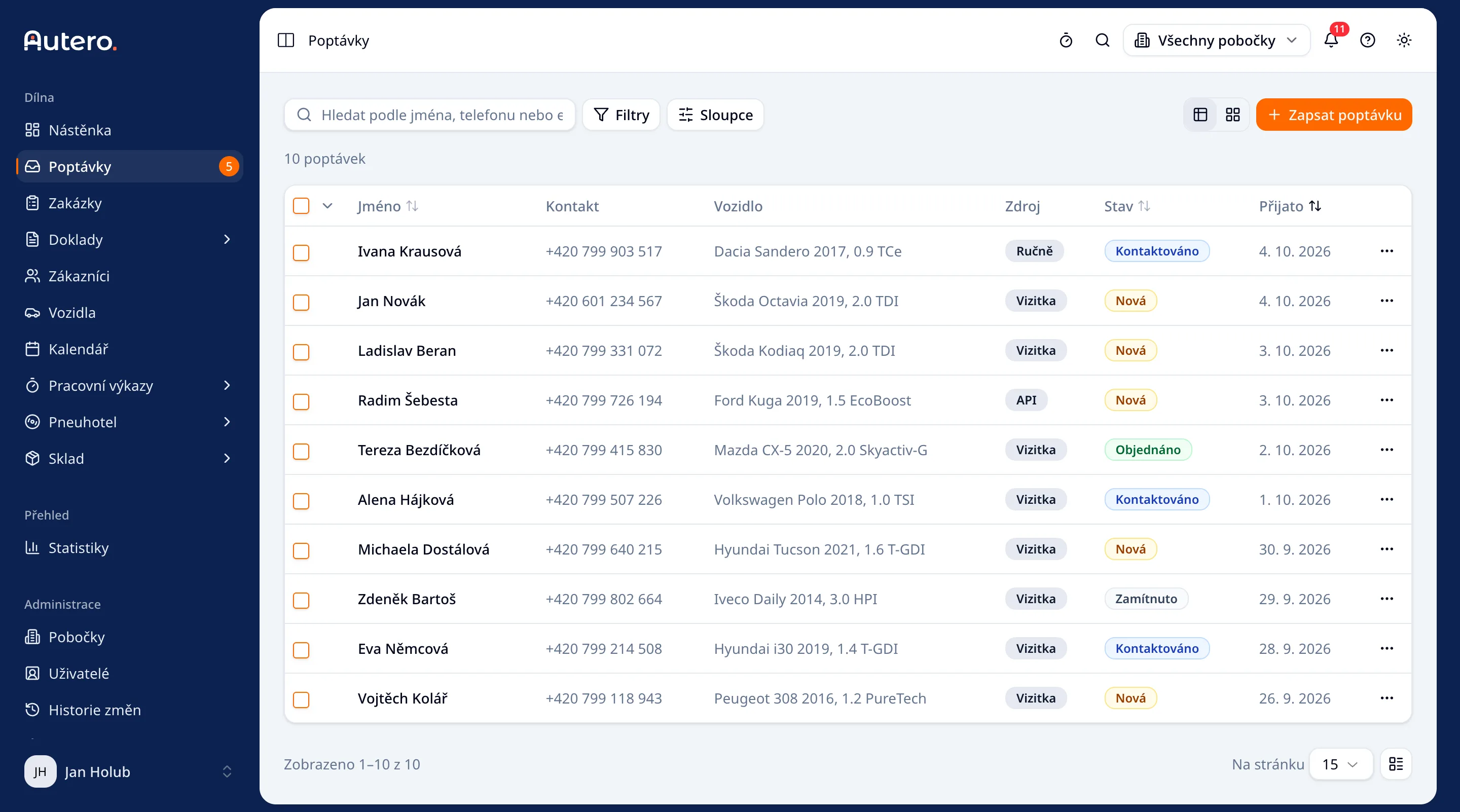Screen dimensions: 1460x812
Task: Check Tereza Bezdíčková row checkbox
Action: pyautogui.click(x=301, y=451)
